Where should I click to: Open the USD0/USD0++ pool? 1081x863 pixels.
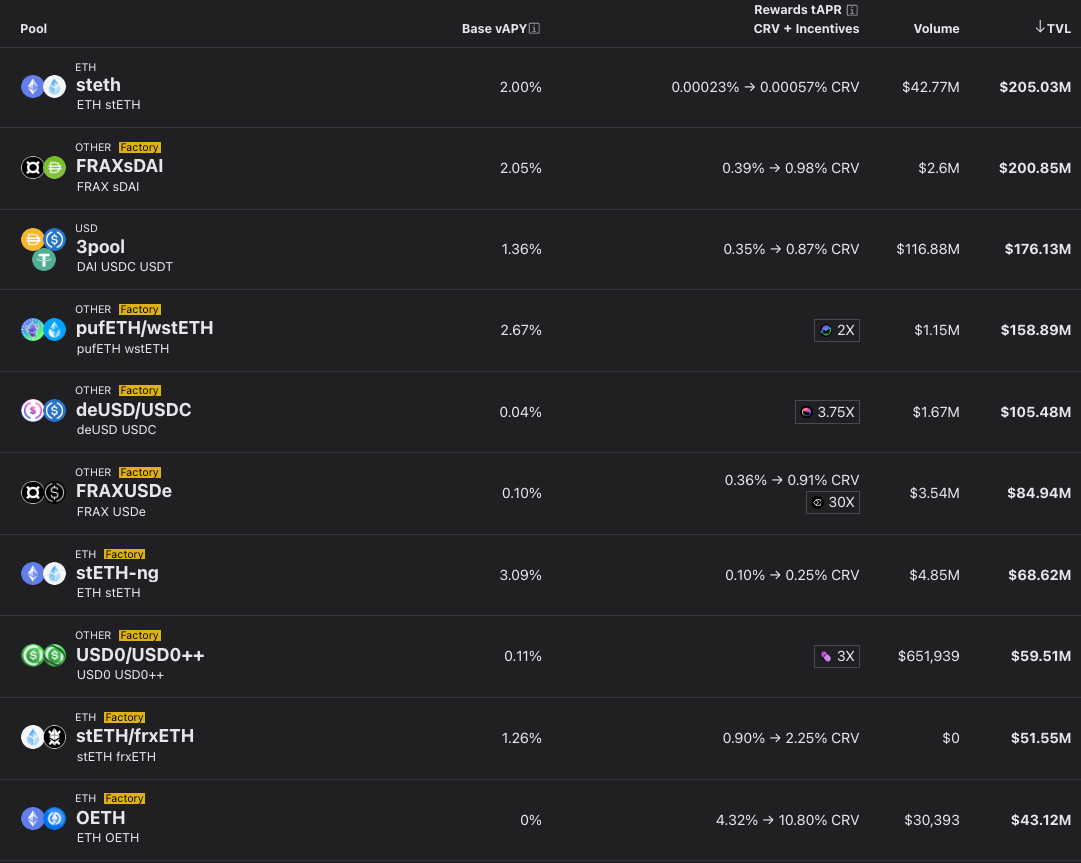(x=140, y=655)
